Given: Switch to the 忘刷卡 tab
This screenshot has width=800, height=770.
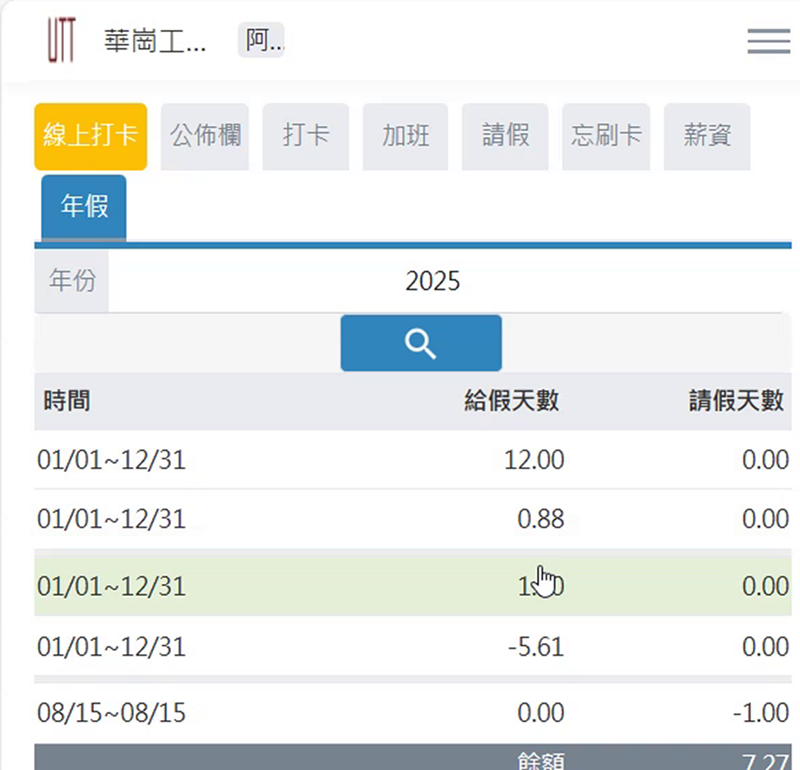Looking at the screenshot, I should (606, 136).
